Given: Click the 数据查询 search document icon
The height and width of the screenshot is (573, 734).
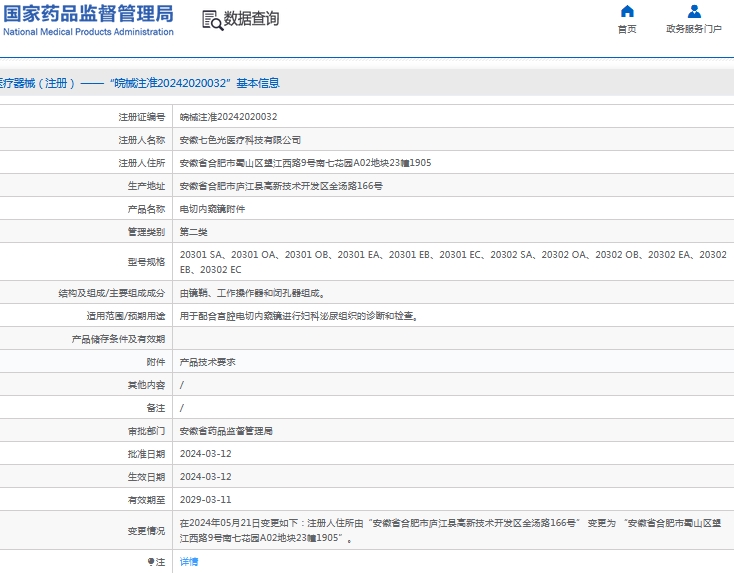Looking at the screenshot, I should pos(213,21).
